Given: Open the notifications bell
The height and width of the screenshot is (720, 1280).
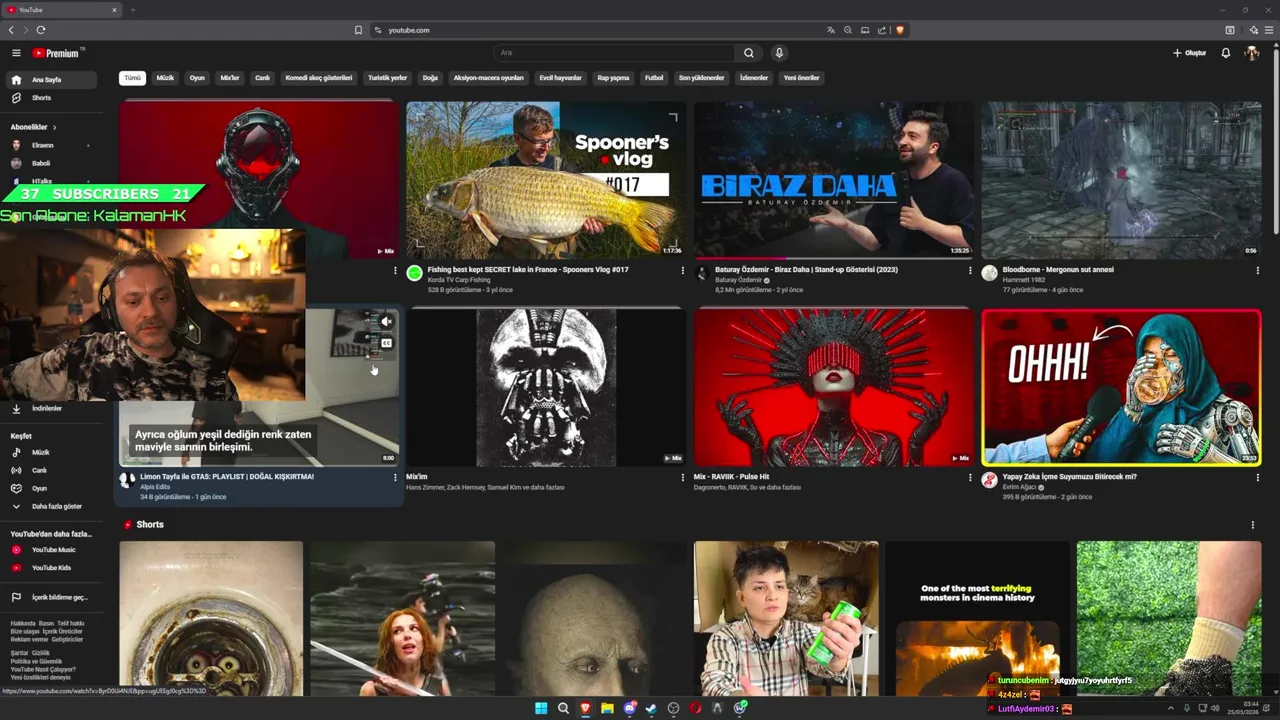Looking at the screenshot, I should pyautogui.click(x=1225, y=53).
